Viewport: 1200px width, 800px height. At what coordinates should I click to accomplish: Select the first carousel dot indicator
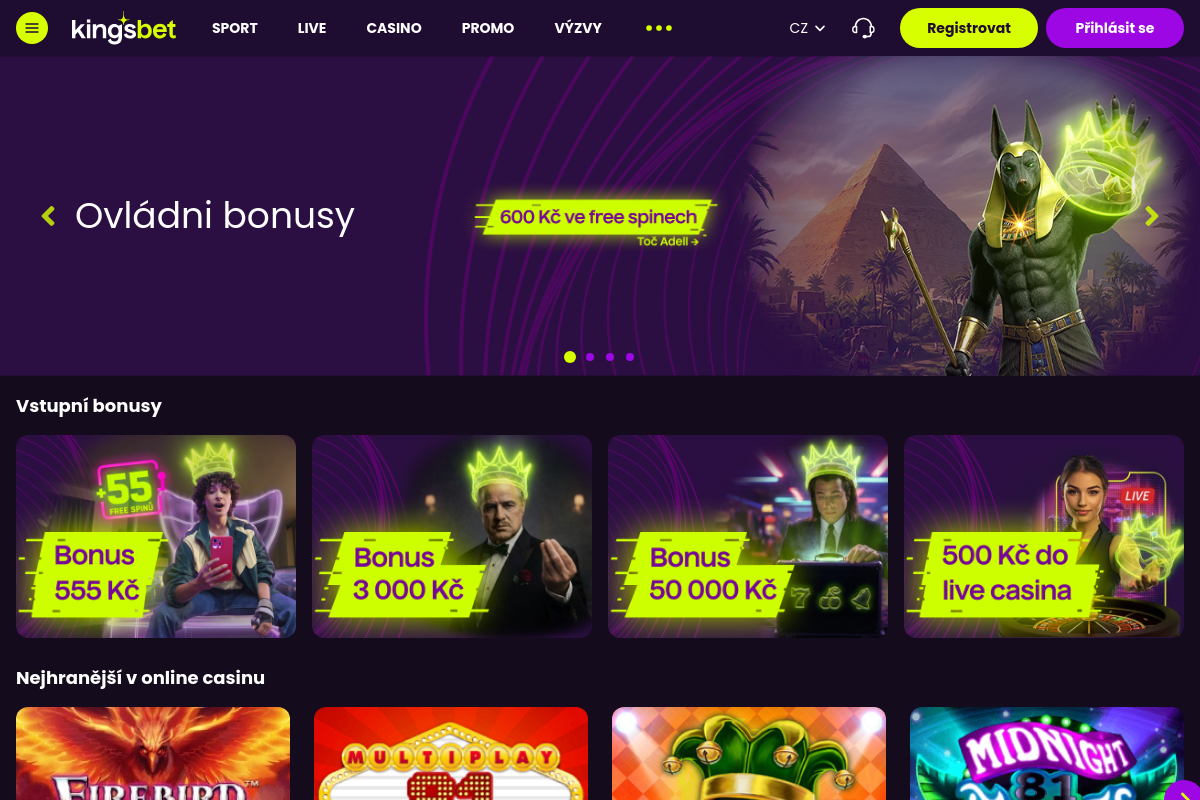coord(570,357)
